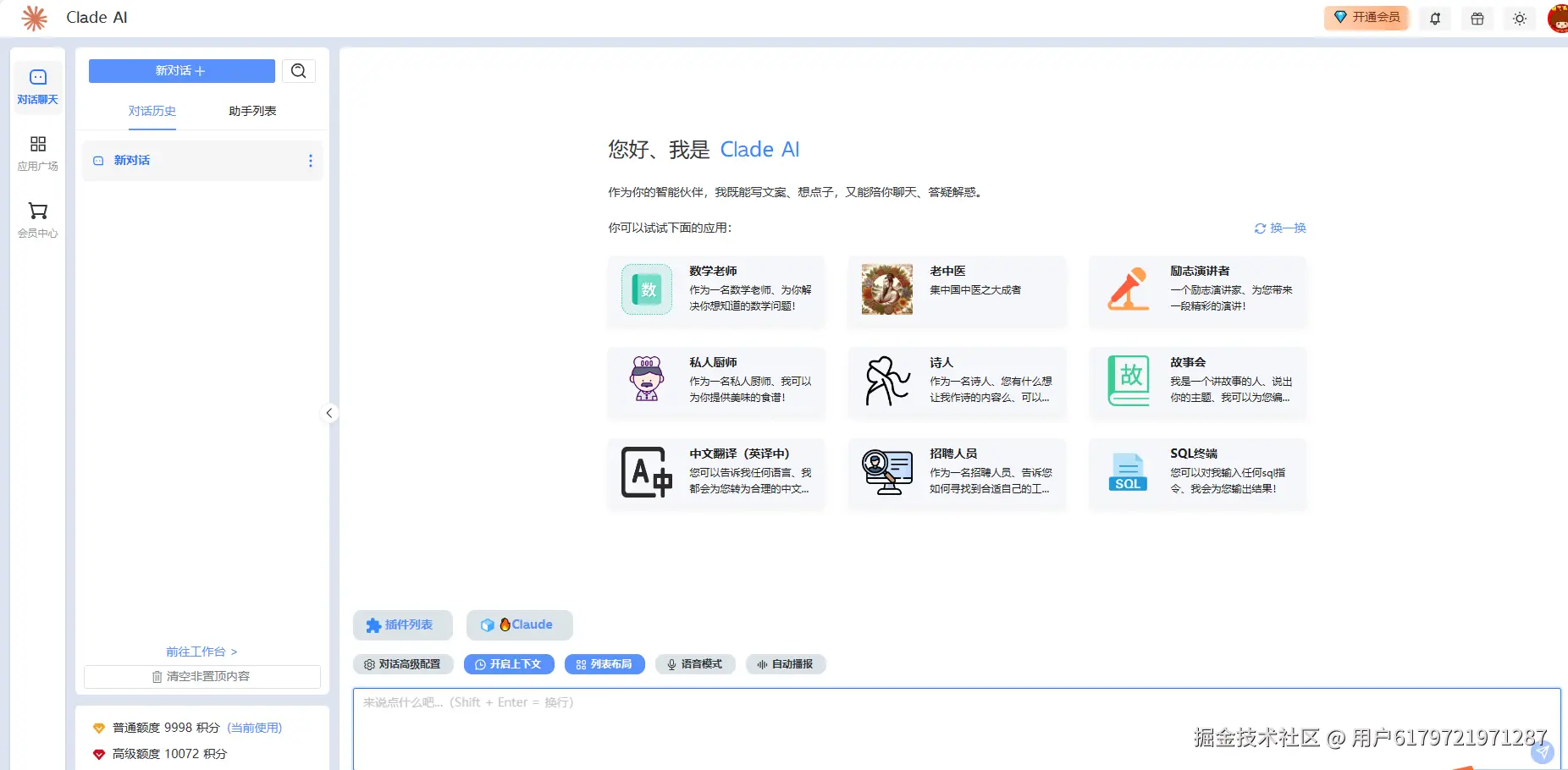
Task: Toggle 语音模式 voice mode
Action: 695,664
